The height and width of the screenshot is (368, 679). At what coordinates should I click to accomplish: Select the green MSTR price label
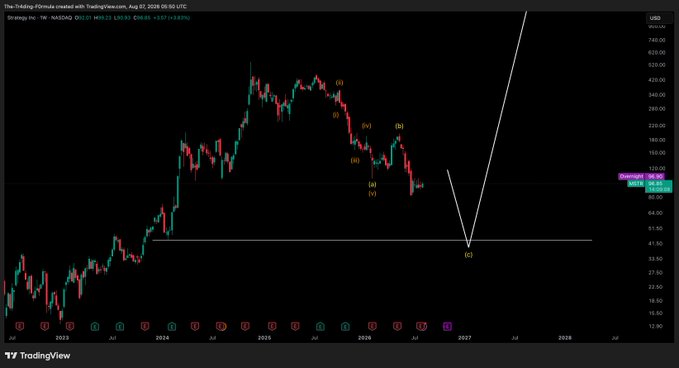click(650, 186)
